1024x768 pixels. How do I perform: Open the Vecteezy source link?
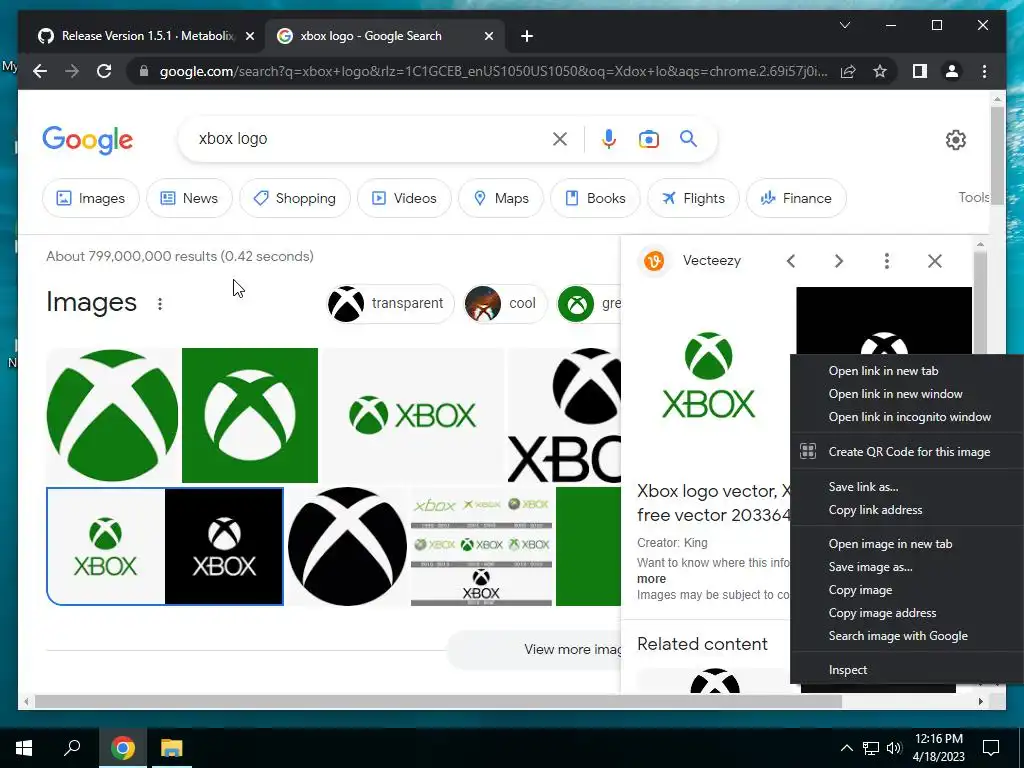coord(692,261)
